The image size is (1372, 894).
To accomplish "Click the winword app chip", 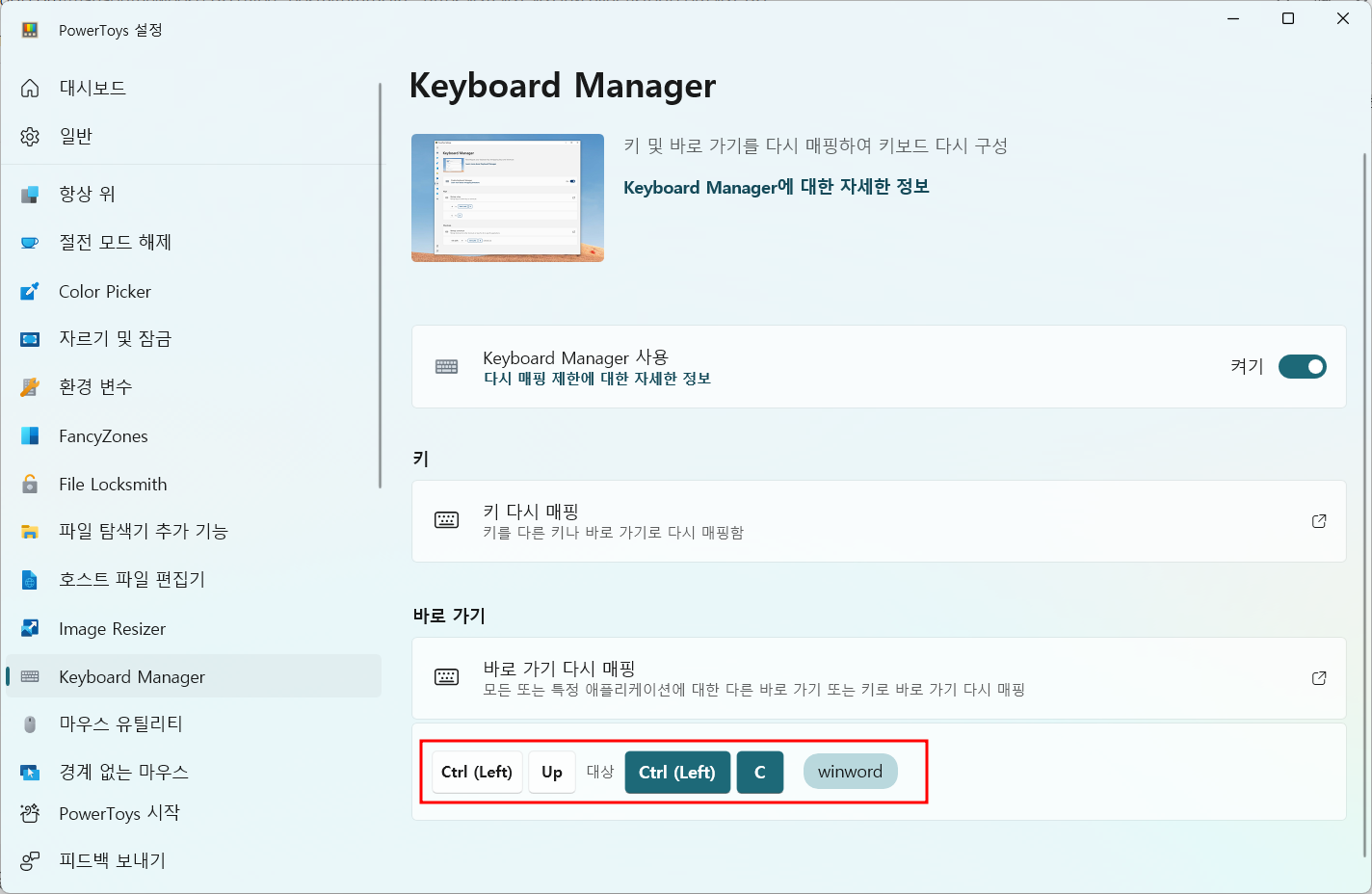I will pos(850,772).
